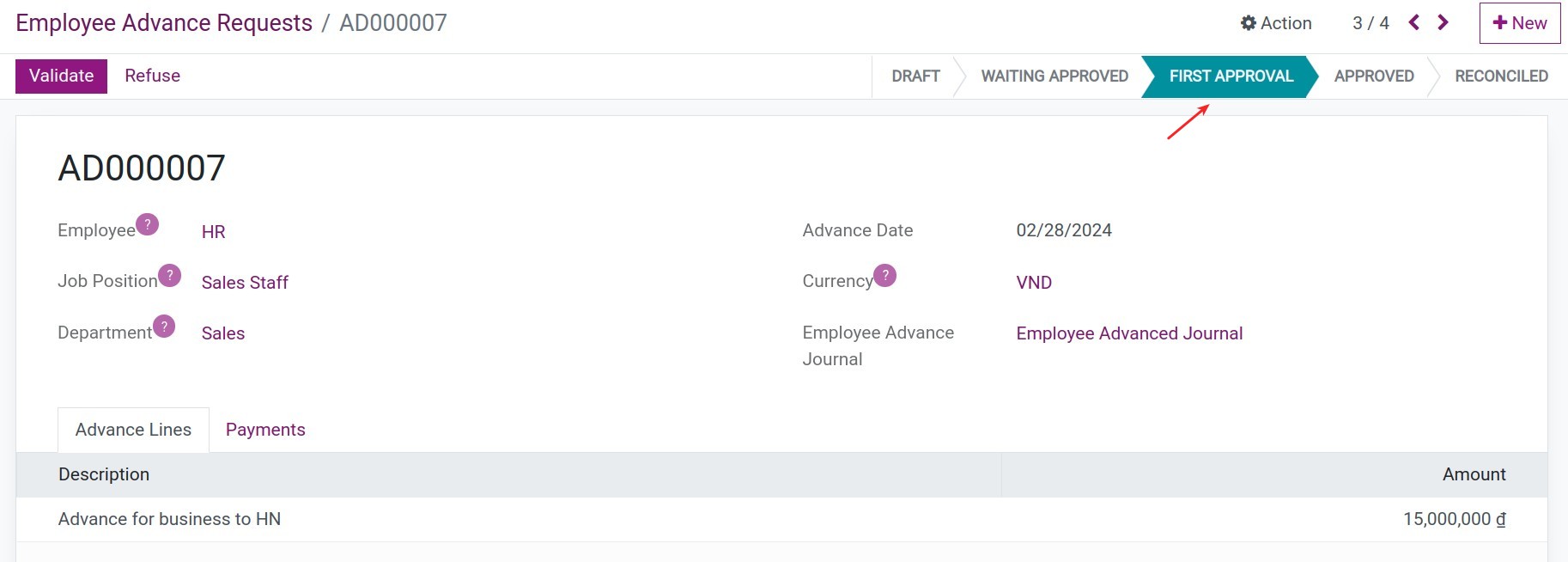Open the Action gear menu
Image resolution: width=1568 pixels, height=562 pixels.
[x=1276, y=23]
